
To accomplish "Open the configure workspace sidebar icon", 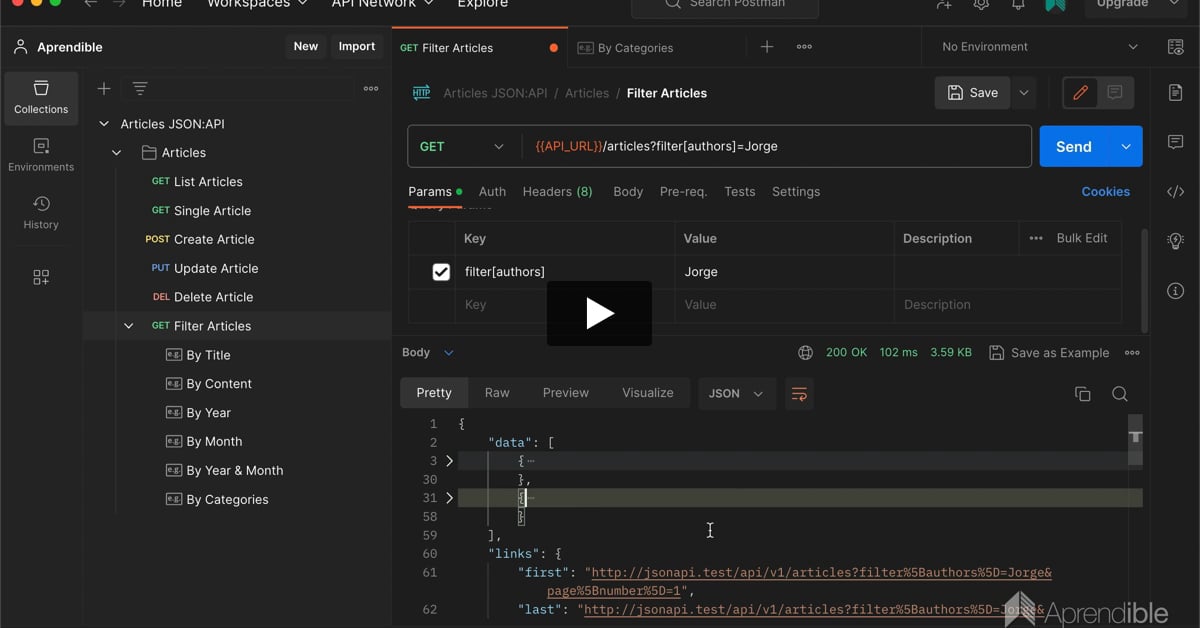I will tap(41, 277).
